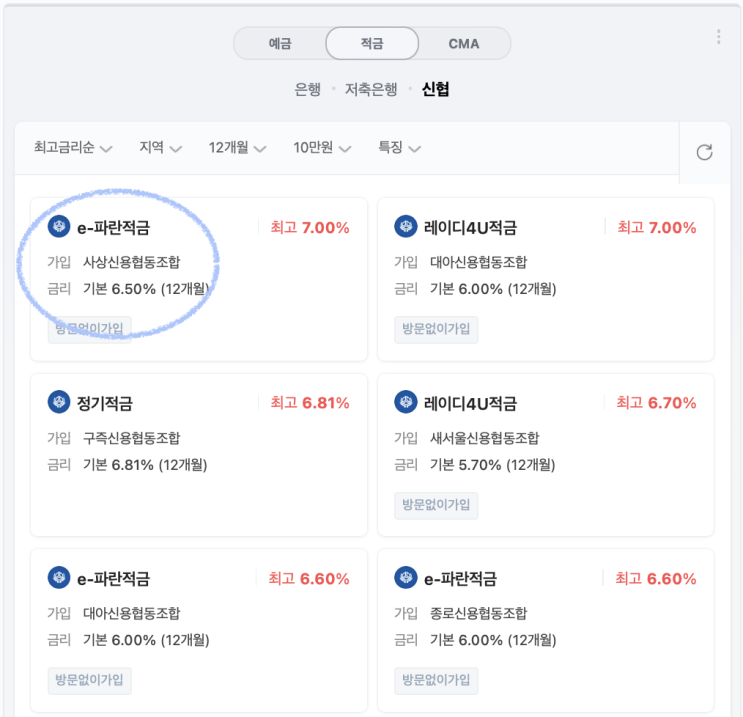Click 신협 logo on 사상신용협동조합 card

59,227
